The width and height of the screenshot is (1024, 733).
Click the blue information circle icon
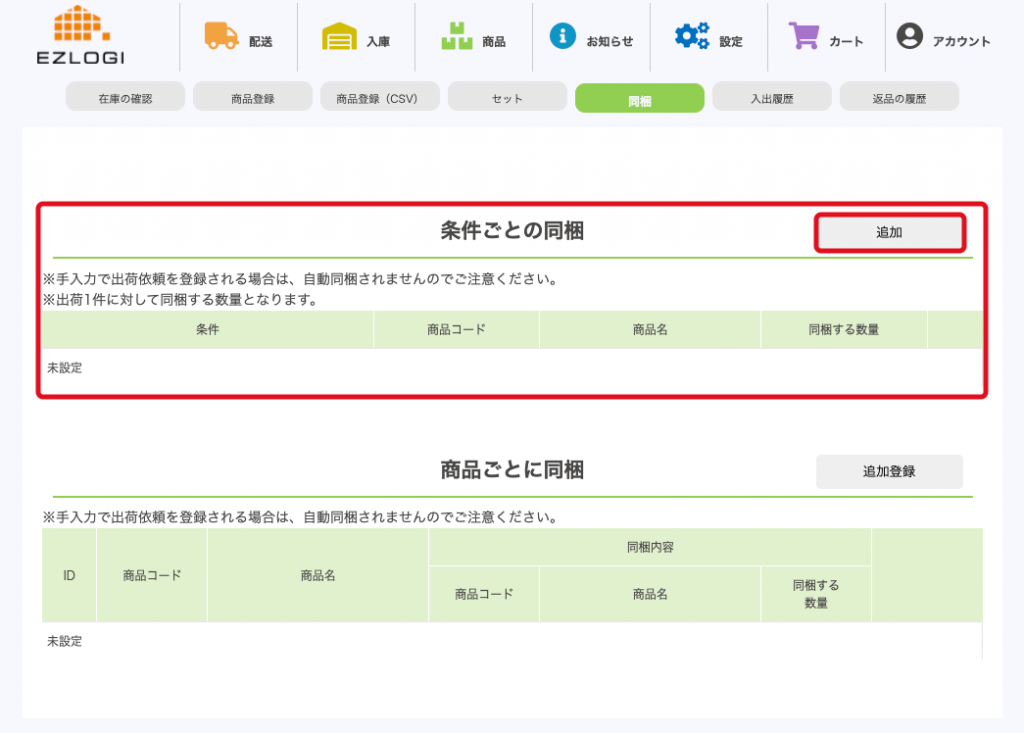[x=563, y=36]
